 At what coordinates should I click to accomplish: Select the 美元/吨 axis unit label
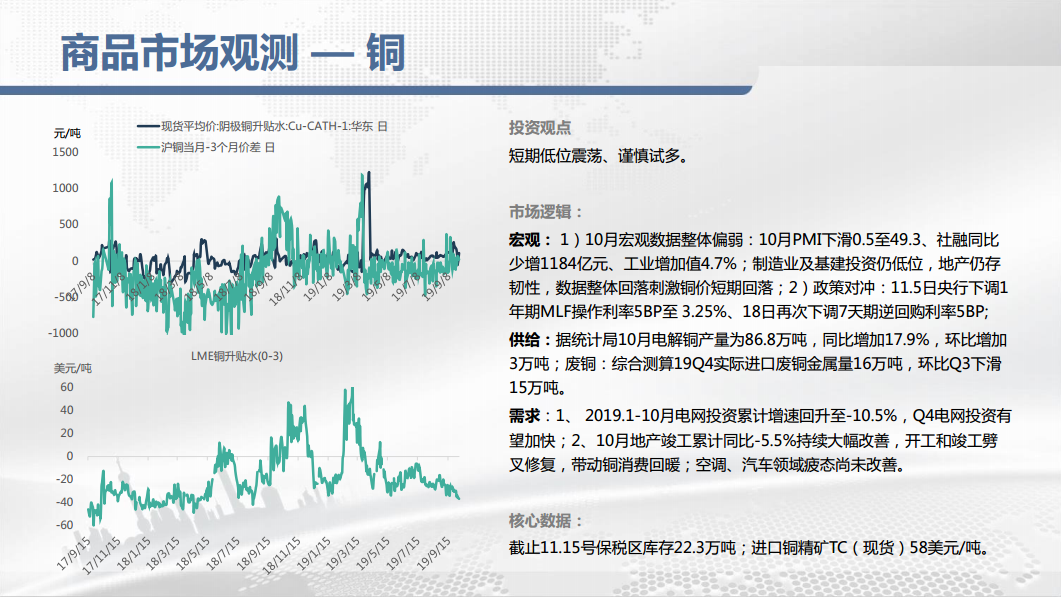coord(71,368)
